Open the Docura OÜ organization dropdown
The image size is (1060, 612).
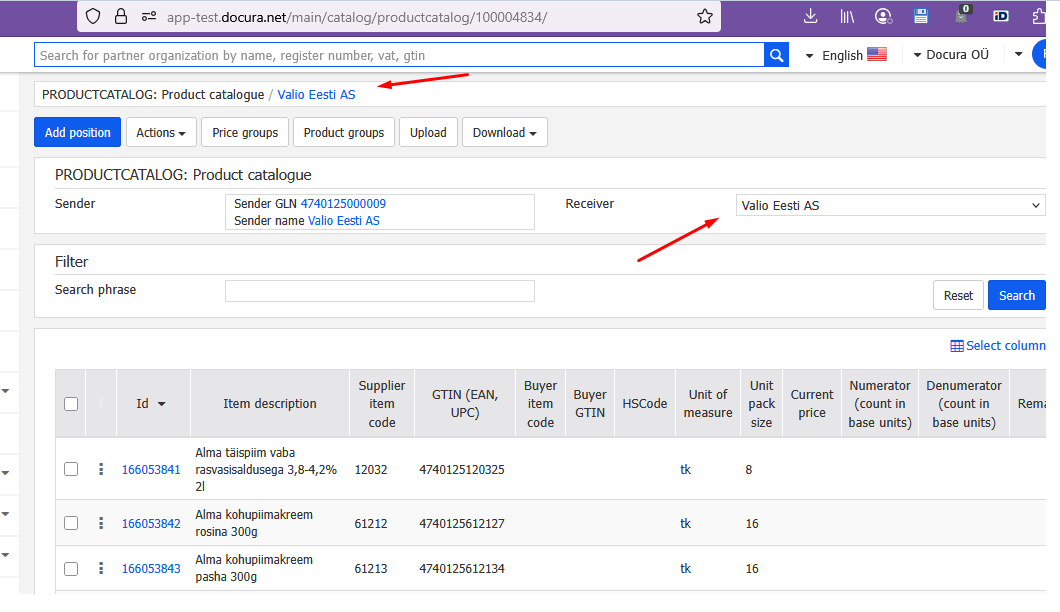click(950, 55)
